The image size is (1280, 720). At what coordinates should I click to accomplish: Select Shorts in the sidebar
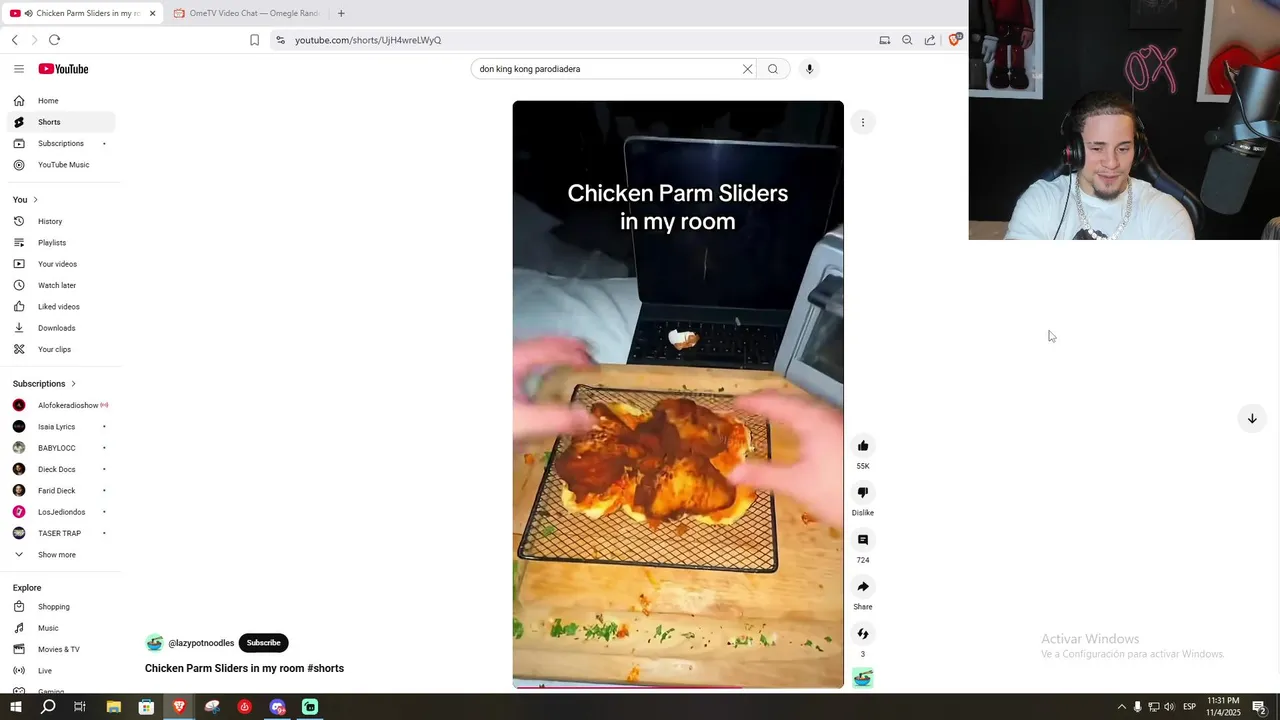click(x=60, y=122)
